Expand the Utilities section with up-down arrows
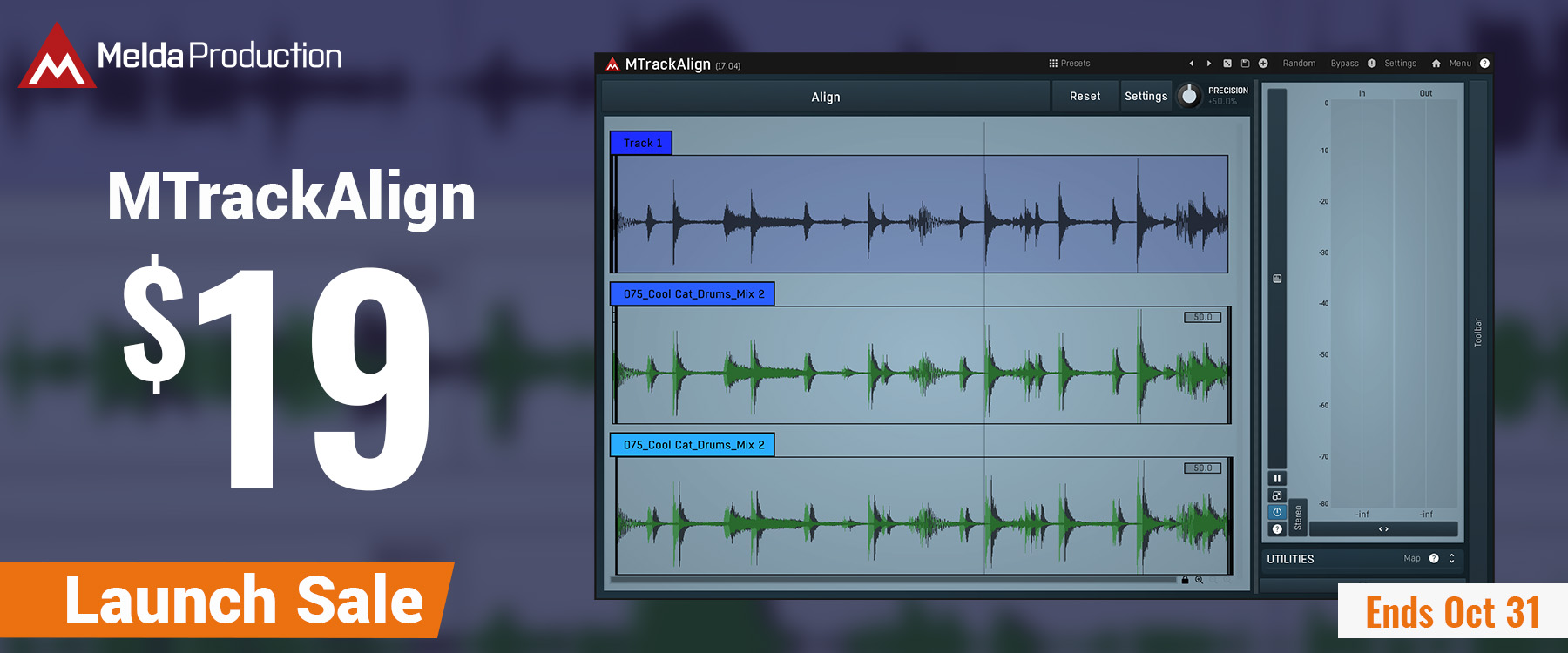Viewport: 1568px width, 653px height. point(1451,559)
